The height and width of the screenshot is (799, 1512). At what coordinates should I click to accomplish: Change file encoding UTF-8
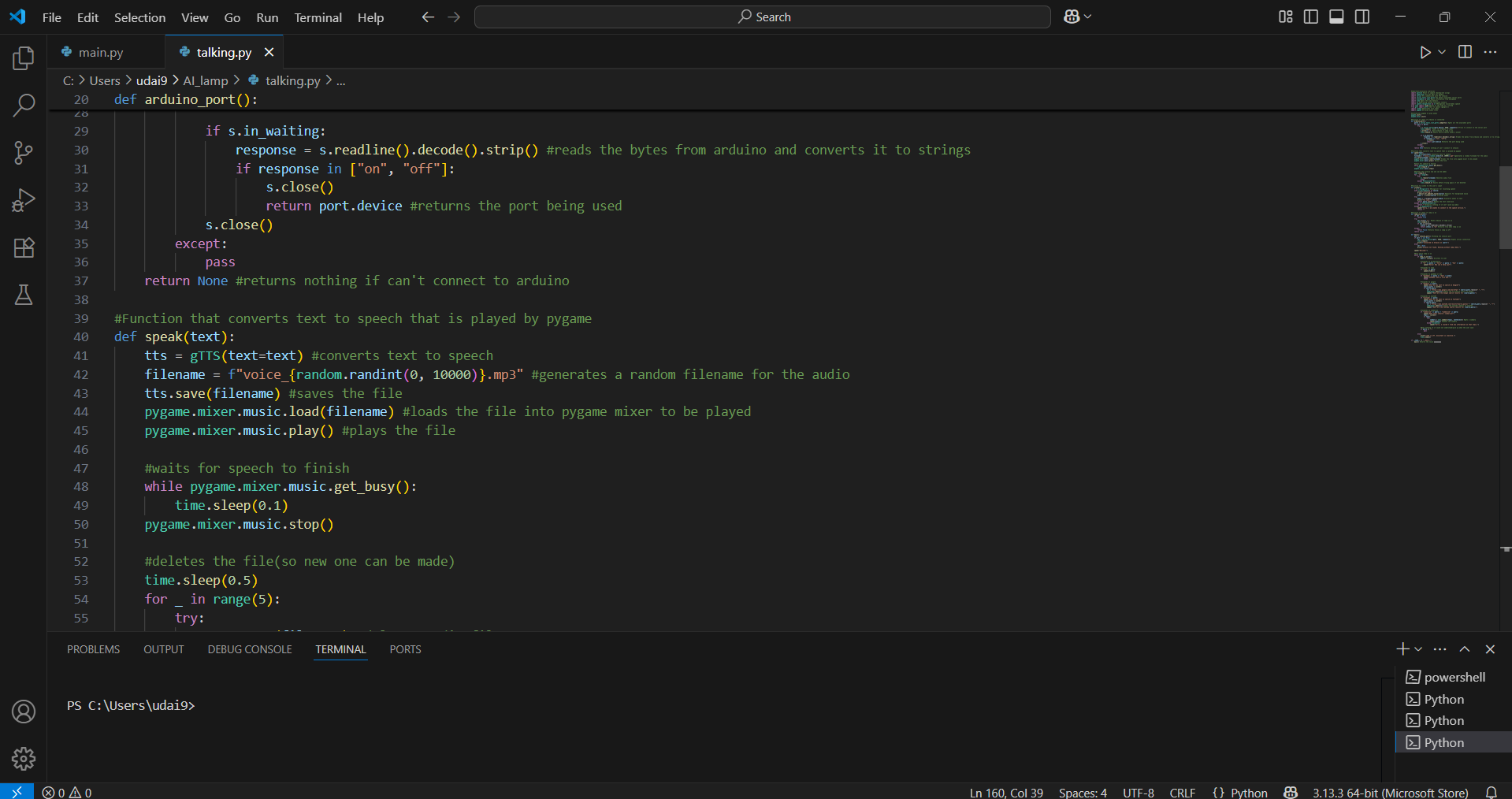1138,792
